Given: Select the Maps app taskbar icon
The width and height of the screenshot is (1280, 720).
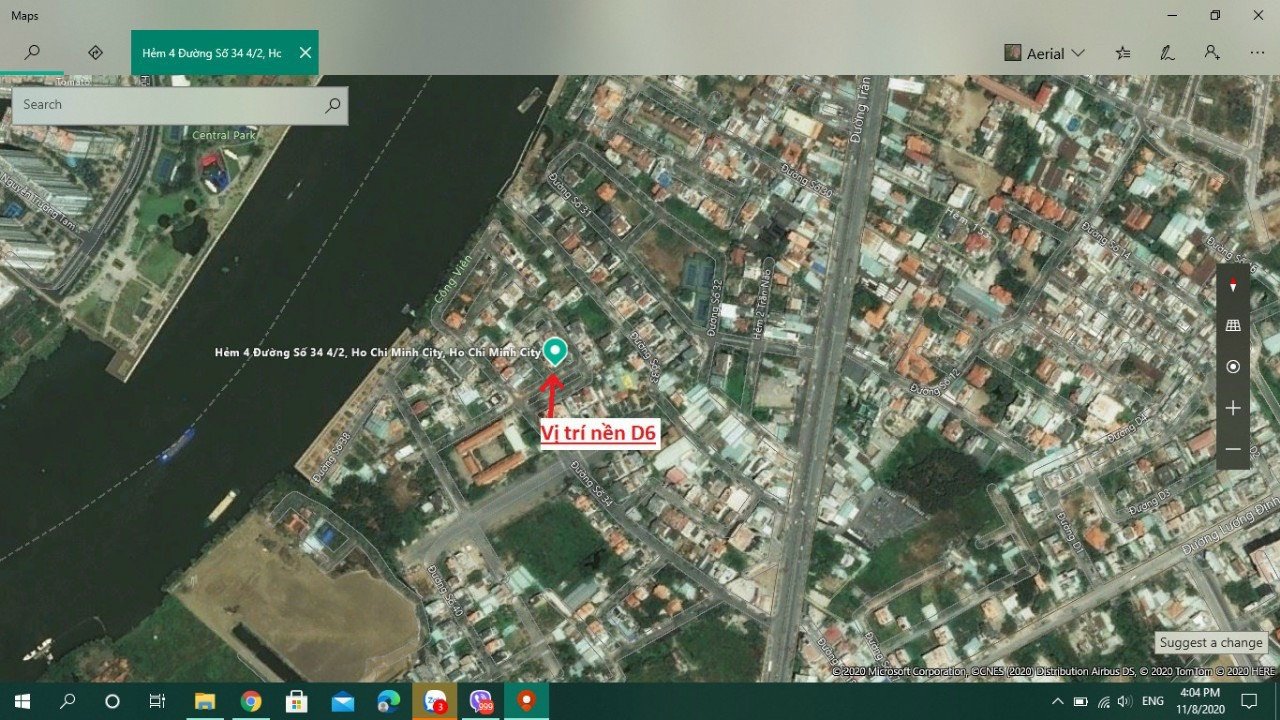Looking at the screenshot, I should coord(526,701).
